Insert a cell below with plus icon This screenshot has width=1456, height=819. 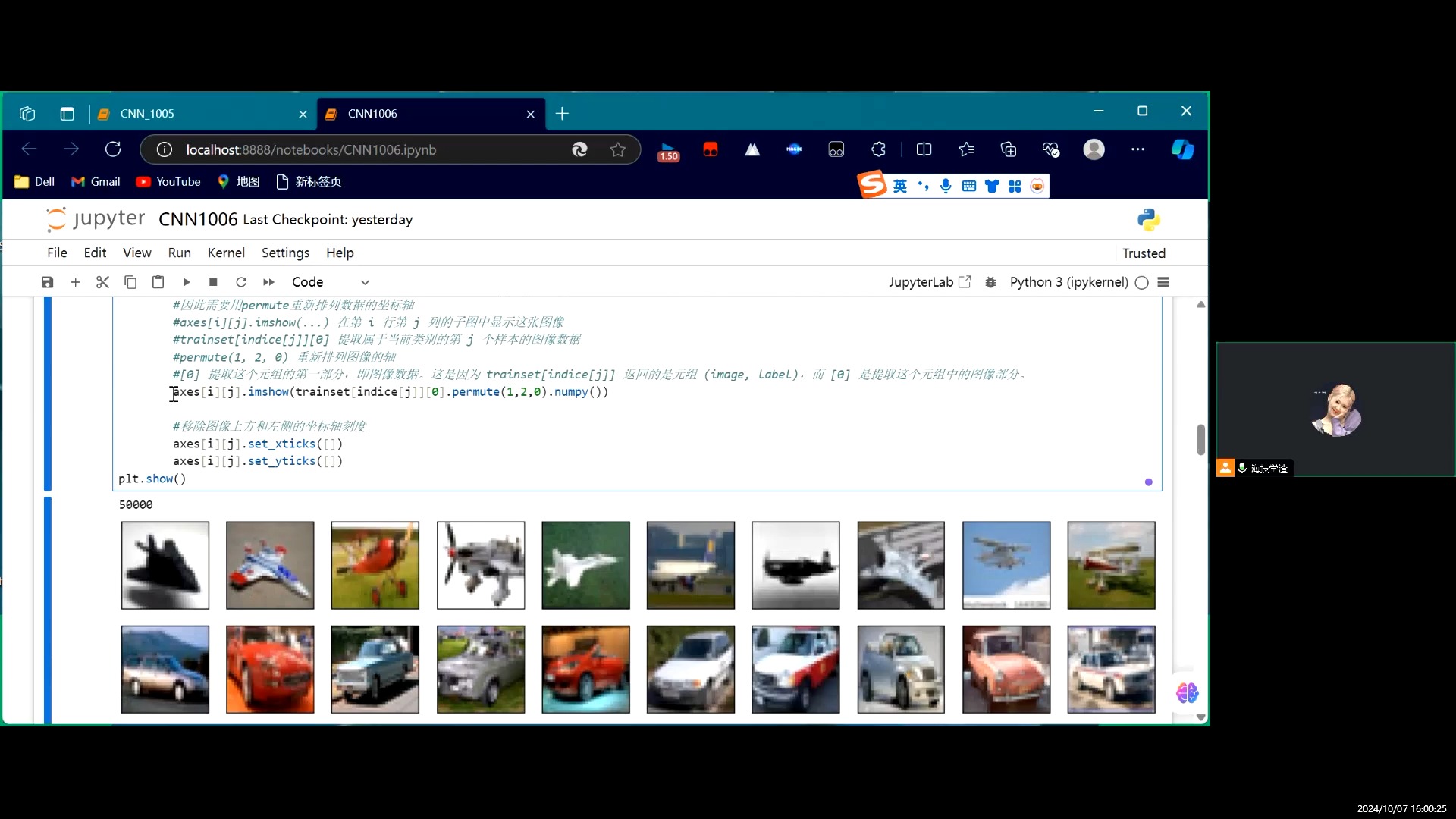coord(75,282)
